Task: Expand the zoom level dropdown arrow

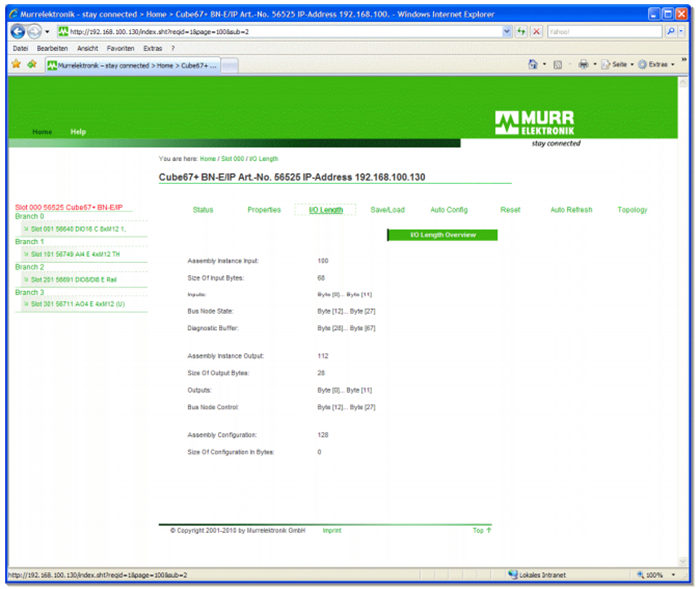Action: point(673,575)
